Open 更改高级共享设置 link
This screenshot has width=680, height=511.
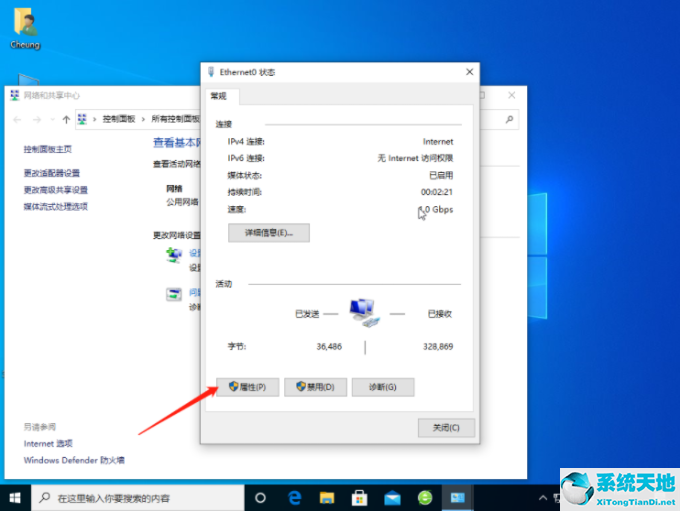(56, 190)
